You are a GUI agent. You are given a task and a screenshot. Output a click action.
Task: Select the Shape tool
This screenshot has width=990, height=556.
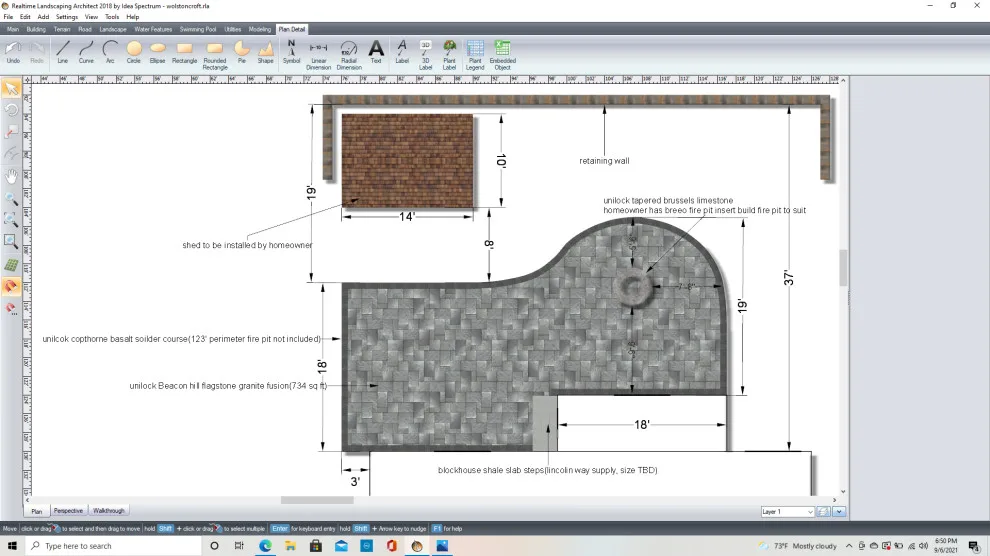point(266,52)
